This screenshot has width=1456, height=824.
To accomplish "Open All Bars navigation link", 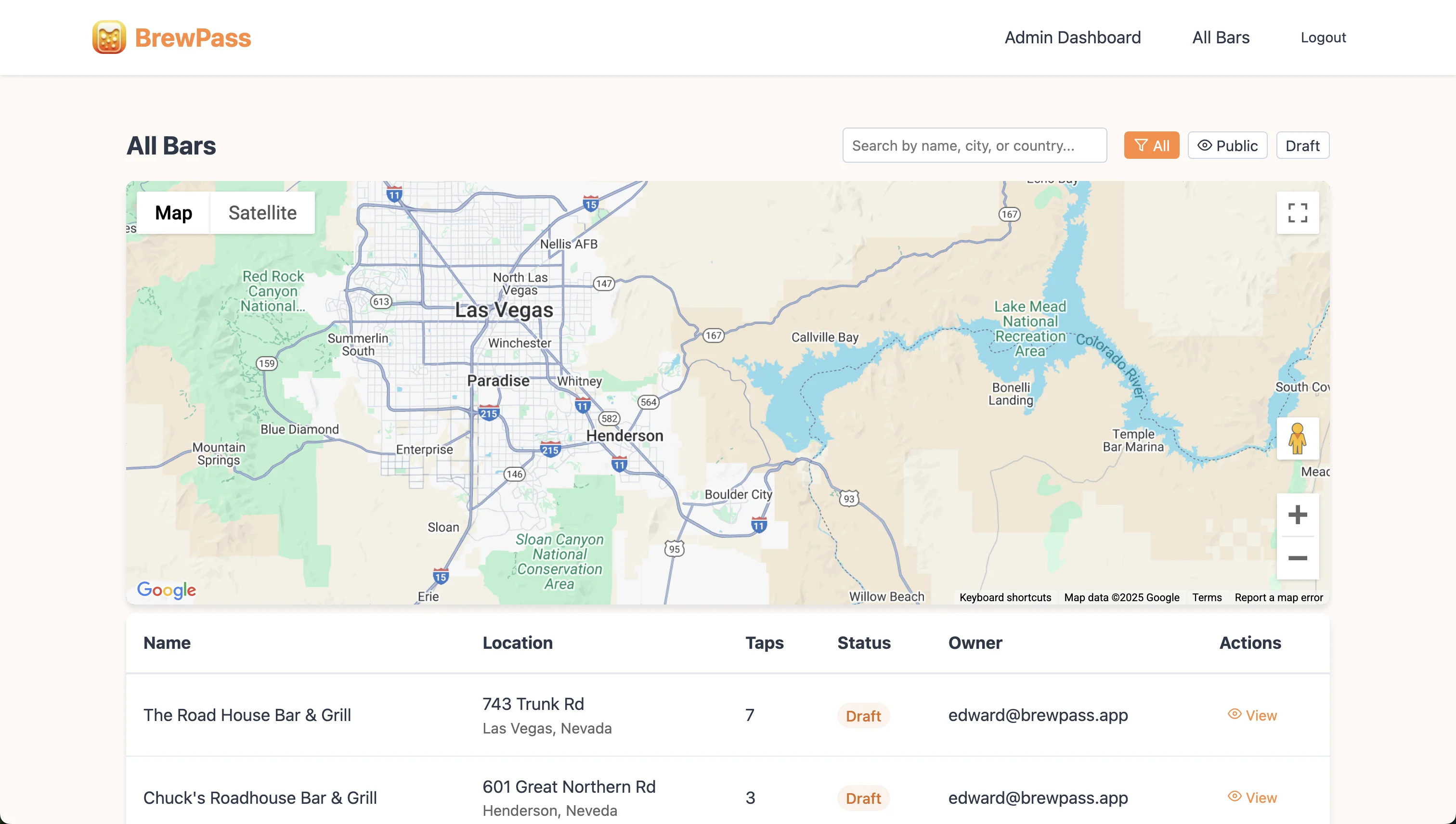I will [x=1221, y=38].
